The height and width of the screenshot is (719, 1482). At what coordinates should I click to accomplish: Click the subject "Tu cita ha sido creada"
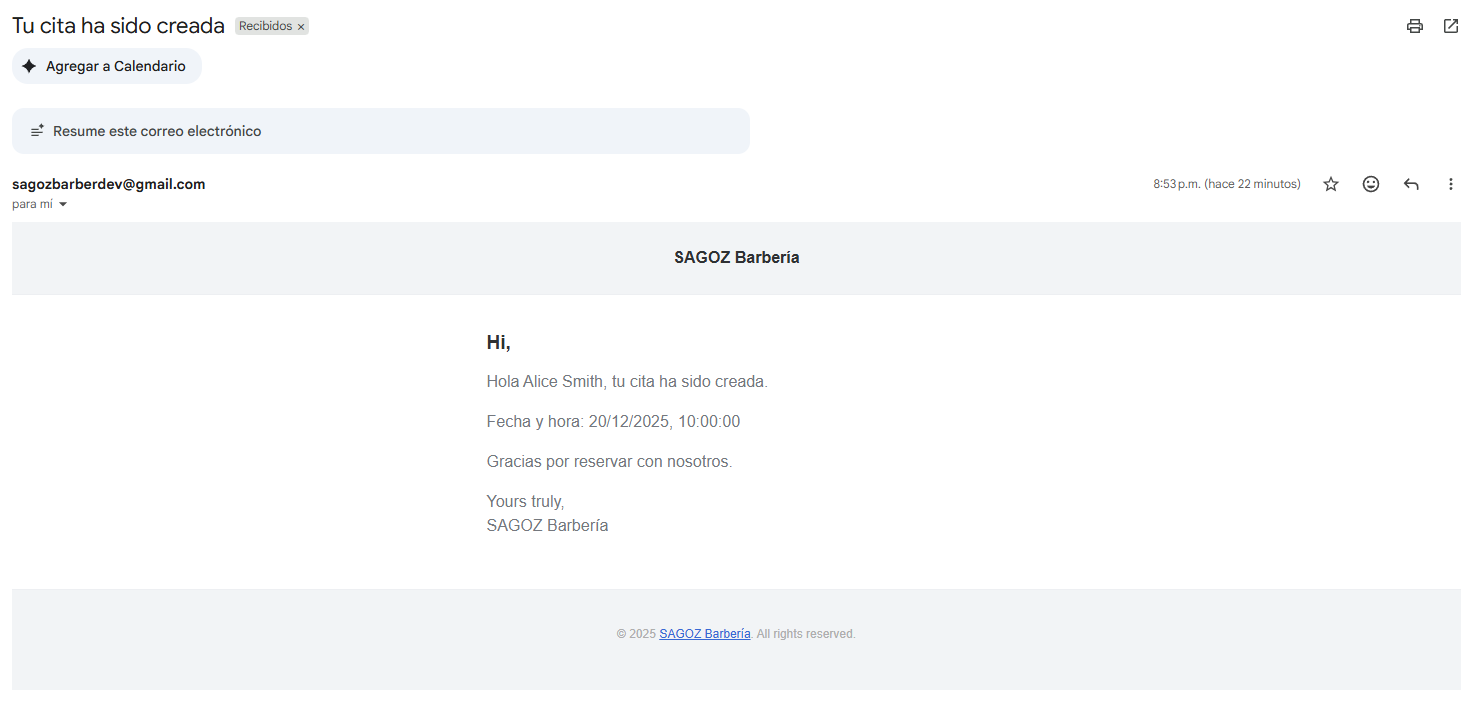(x=118, y=26)
